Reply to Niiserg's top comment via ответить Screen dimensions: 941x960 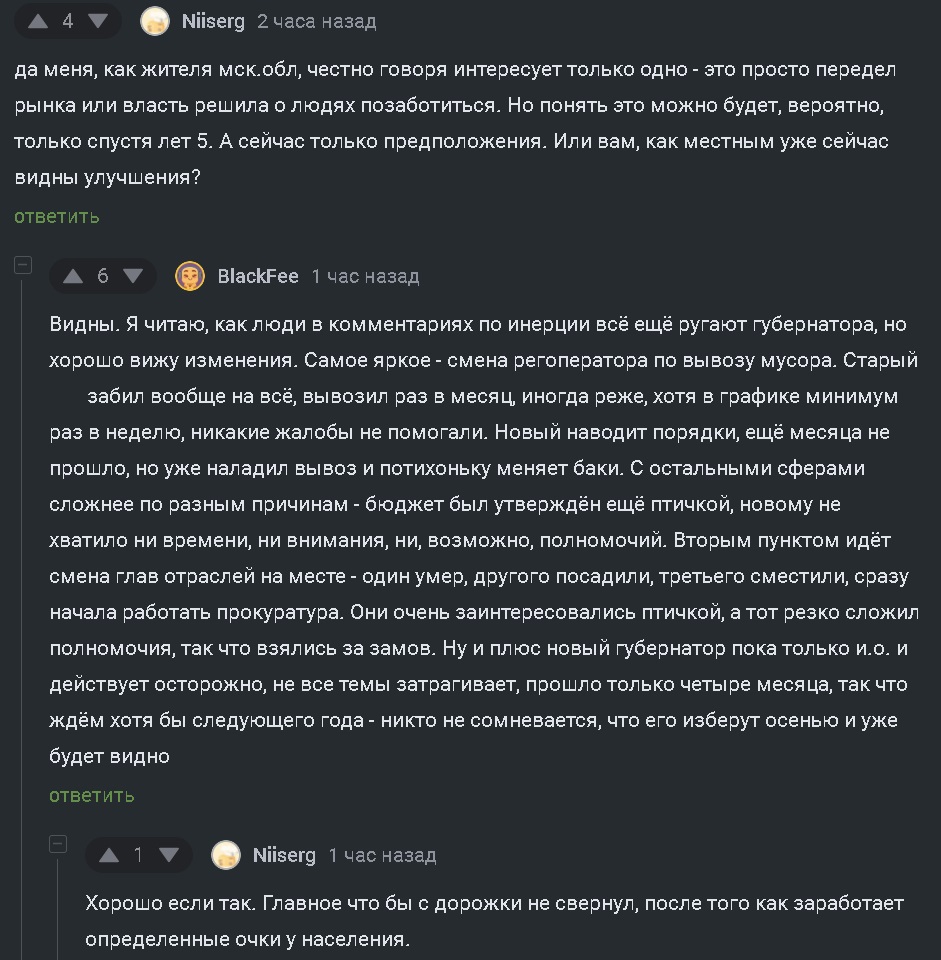click(56, 217)
